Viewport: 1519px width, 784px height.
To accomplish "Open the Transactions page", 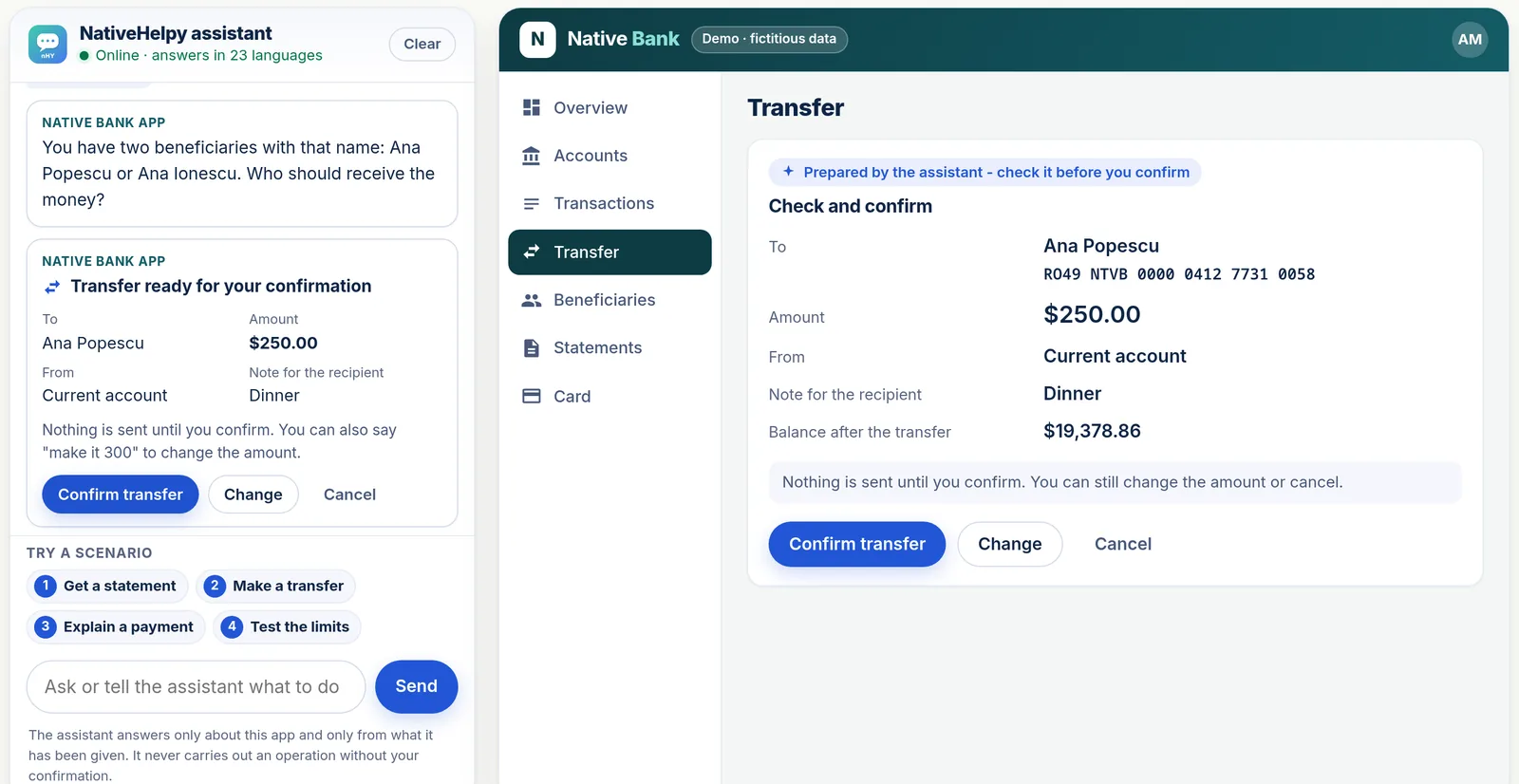I will pyautogui.click(x=609, y=203).
